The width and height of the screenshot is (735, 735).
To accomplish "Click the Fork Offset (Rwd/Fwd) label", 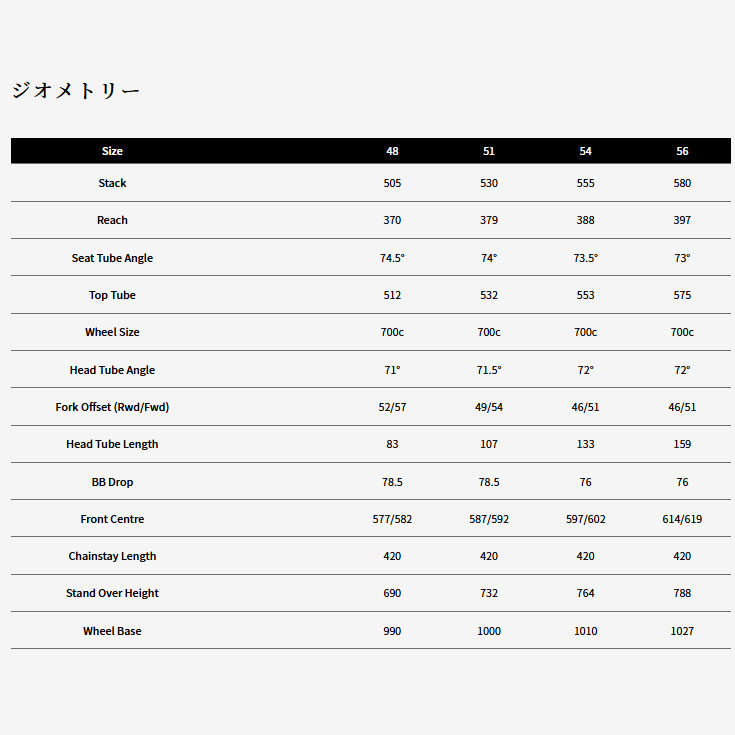I will pyautogui.click(x=112, y=407).
